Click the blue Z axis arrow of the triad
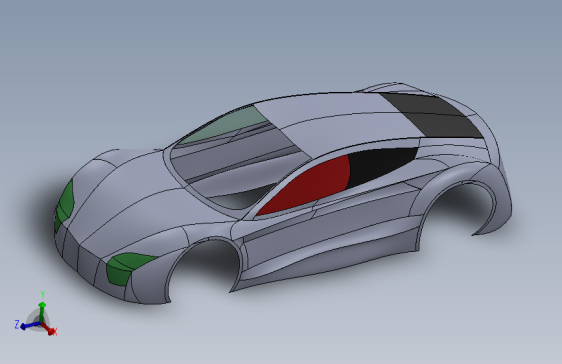Screen dimensions: 562x364 [29, 326]
